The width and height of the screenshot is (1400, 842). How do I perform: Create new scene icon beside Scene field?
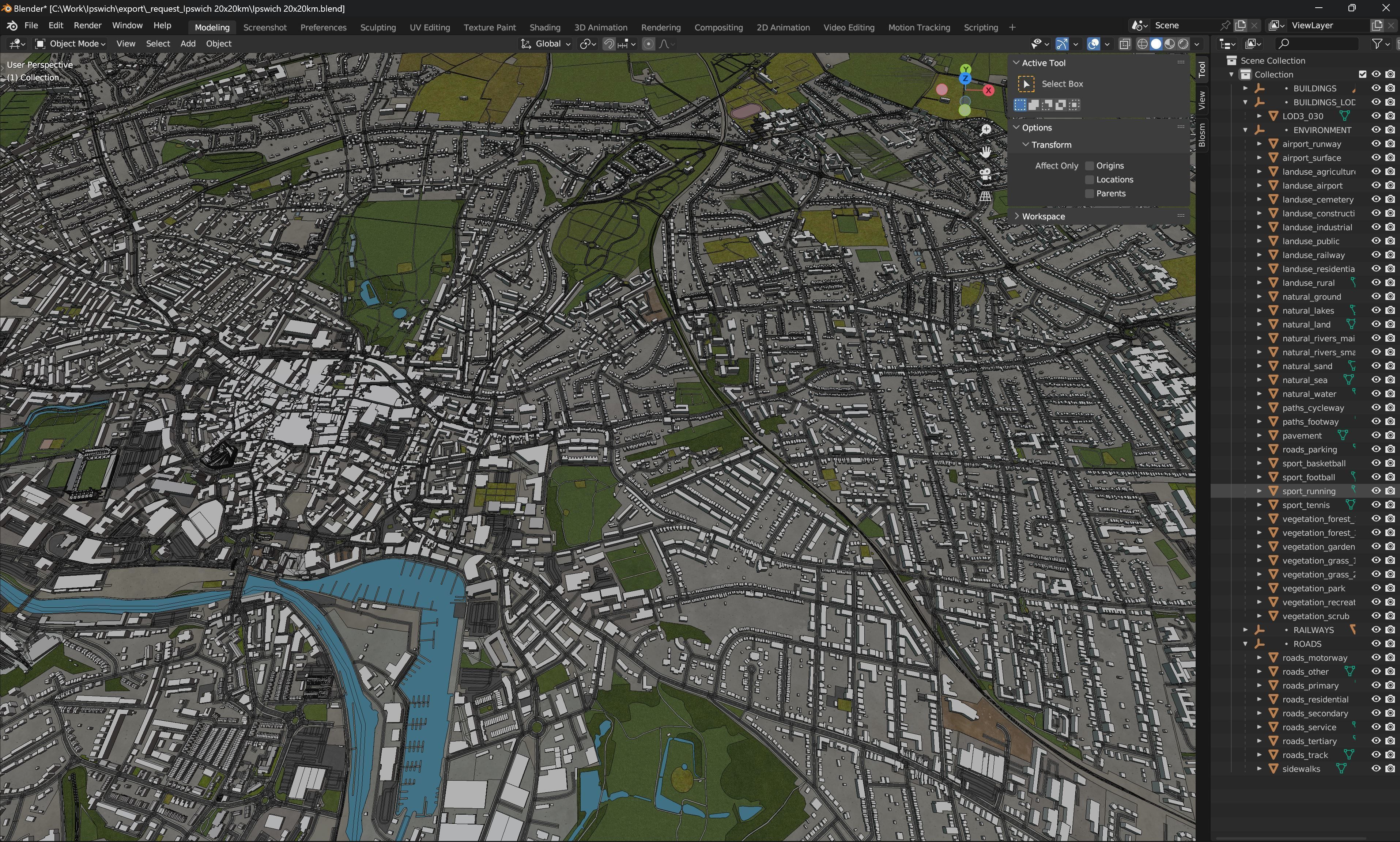click(x=1241, y=26)
